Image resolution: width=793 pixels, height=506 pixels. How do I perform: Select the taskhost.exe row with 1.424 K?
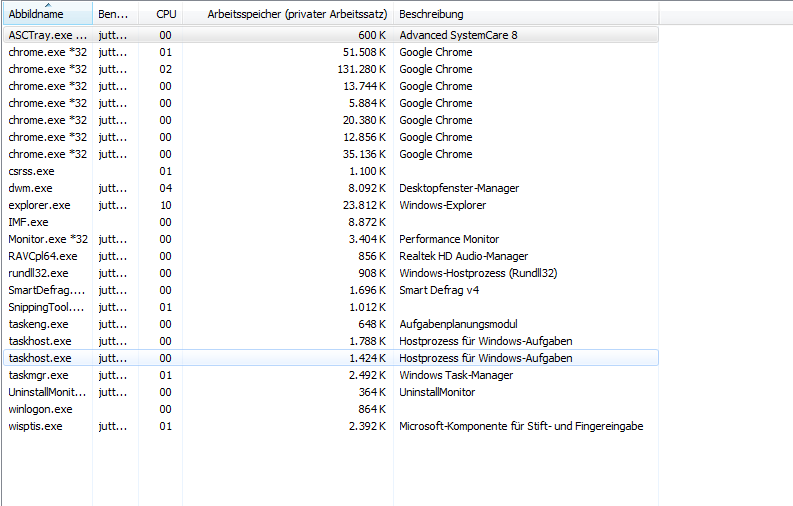(331, 358)
